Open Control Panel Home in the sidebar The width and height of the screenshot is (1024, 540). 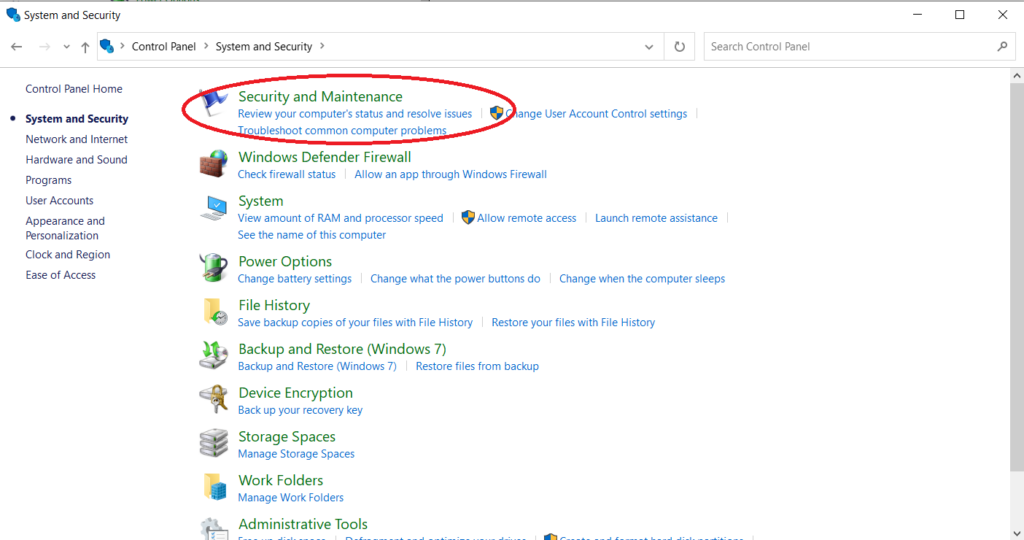coord(74,89)
